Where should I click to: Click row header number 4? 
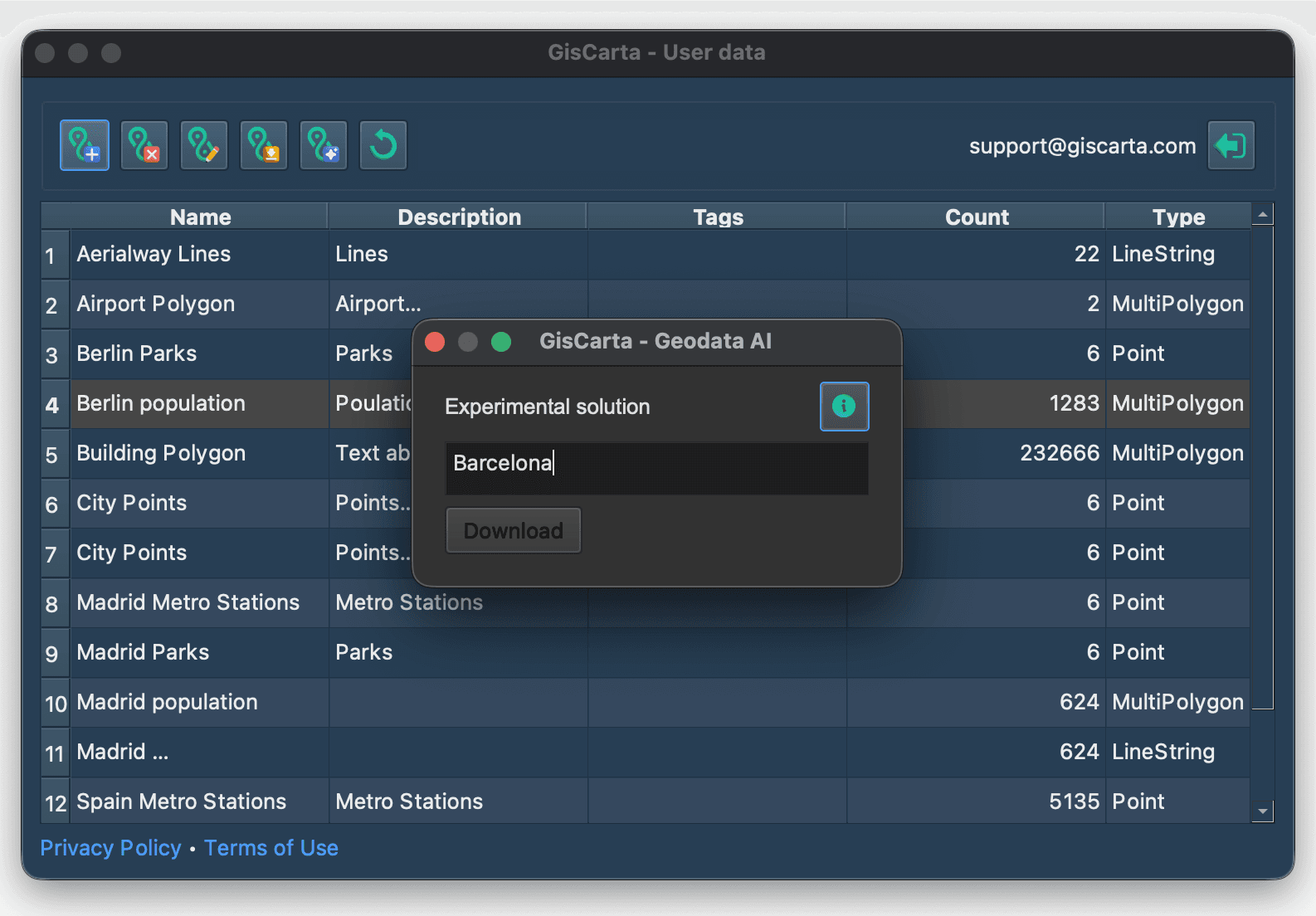click(x=55, y=404)
